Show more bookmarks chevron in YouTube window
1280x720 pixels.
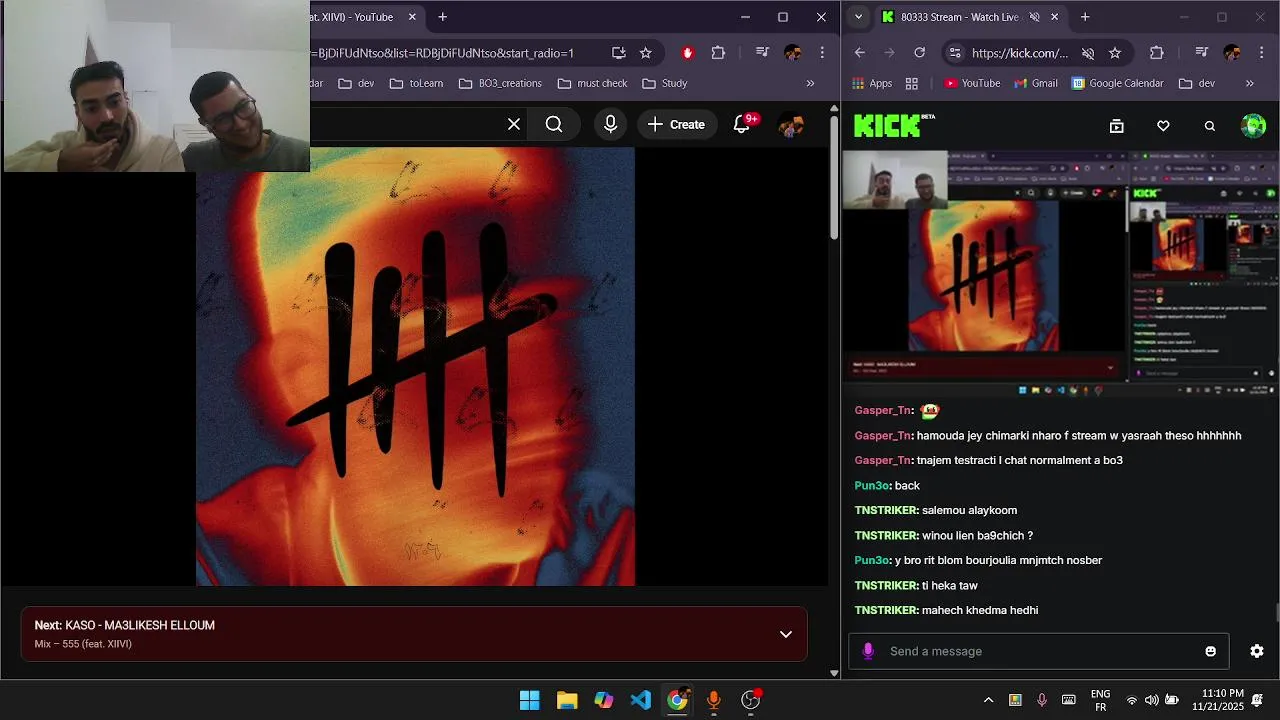[x=810, y=83]
